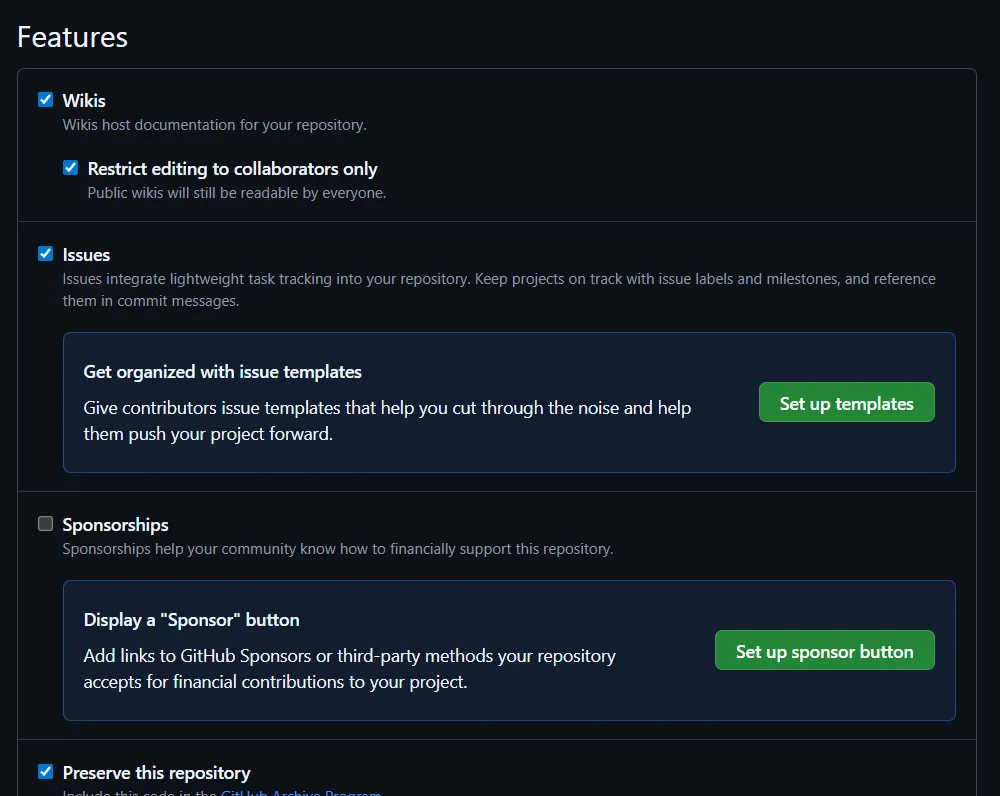Screen dimensions: 1000x796
Task: Click the Set up sponsor button
Action: [824, 651]
